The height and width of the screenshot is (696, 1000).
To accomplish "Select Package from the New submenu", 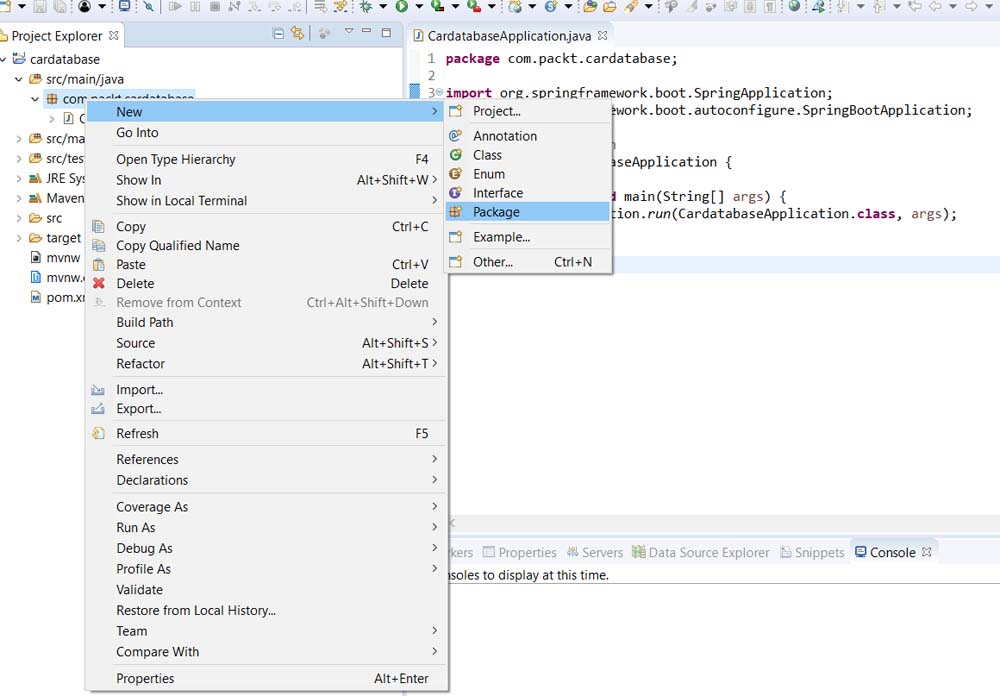I will (496, 212).
